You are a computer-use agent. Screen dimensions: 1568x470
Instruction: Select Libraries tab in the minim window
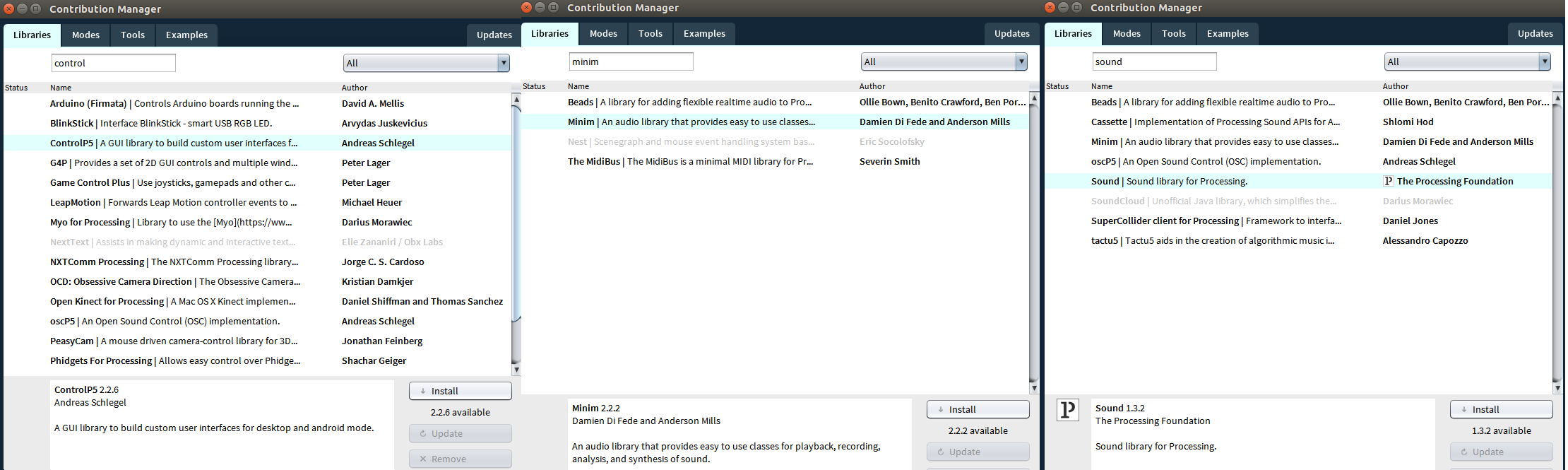(550, 33)
